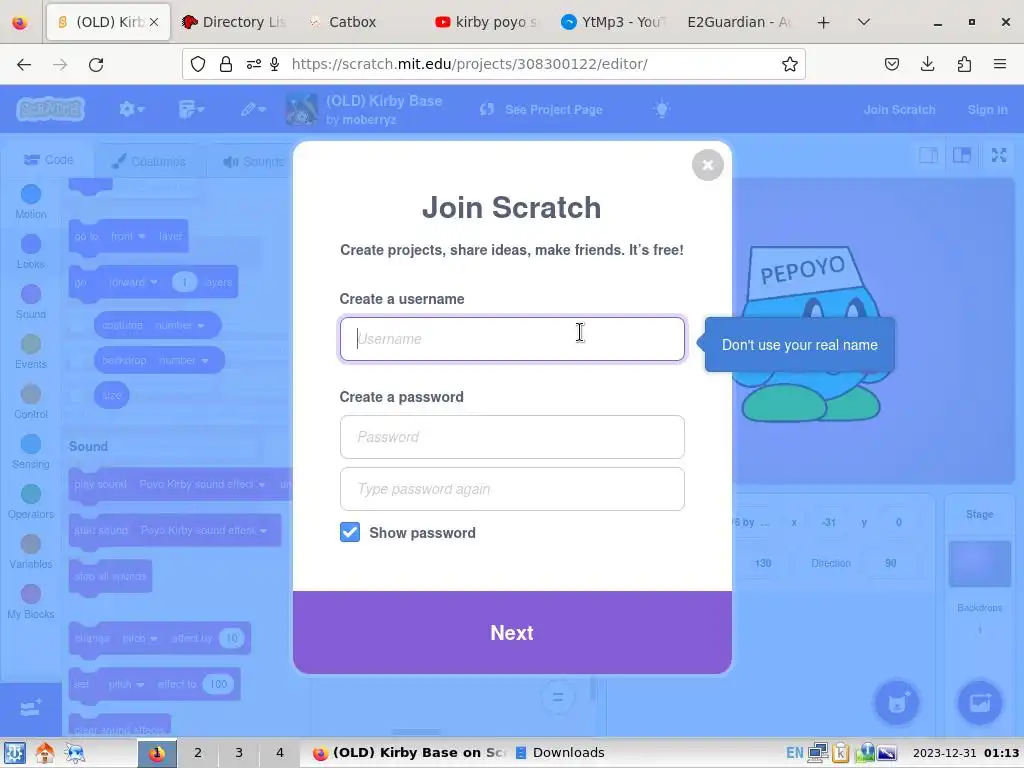
Task: Click the Username input field
Action: click(512, 339)
